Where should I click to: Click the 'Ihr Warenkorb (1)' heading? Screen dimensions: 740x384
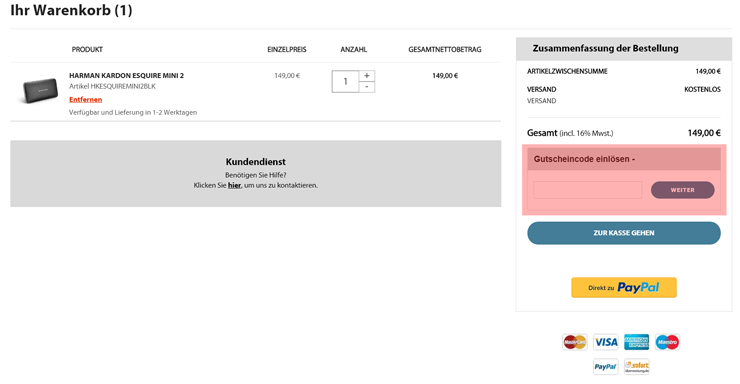pos(71,10)
